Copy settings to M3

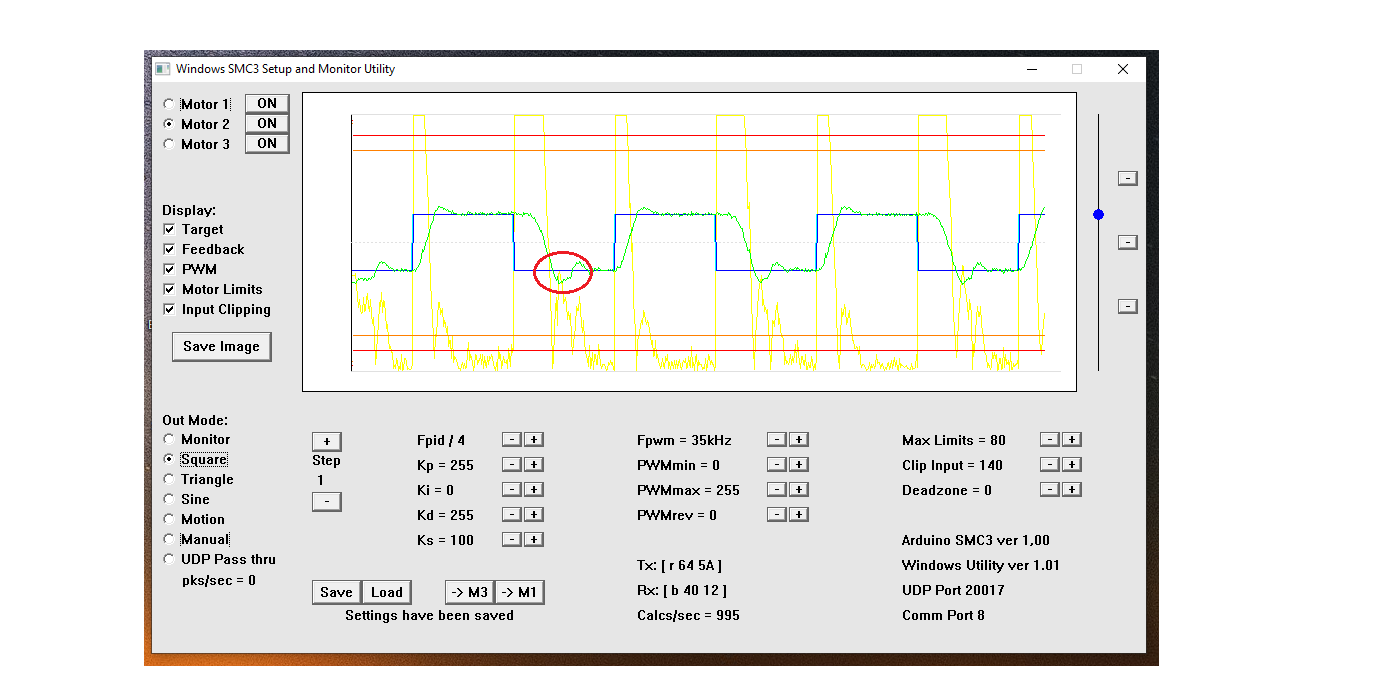tap(468, 592)
